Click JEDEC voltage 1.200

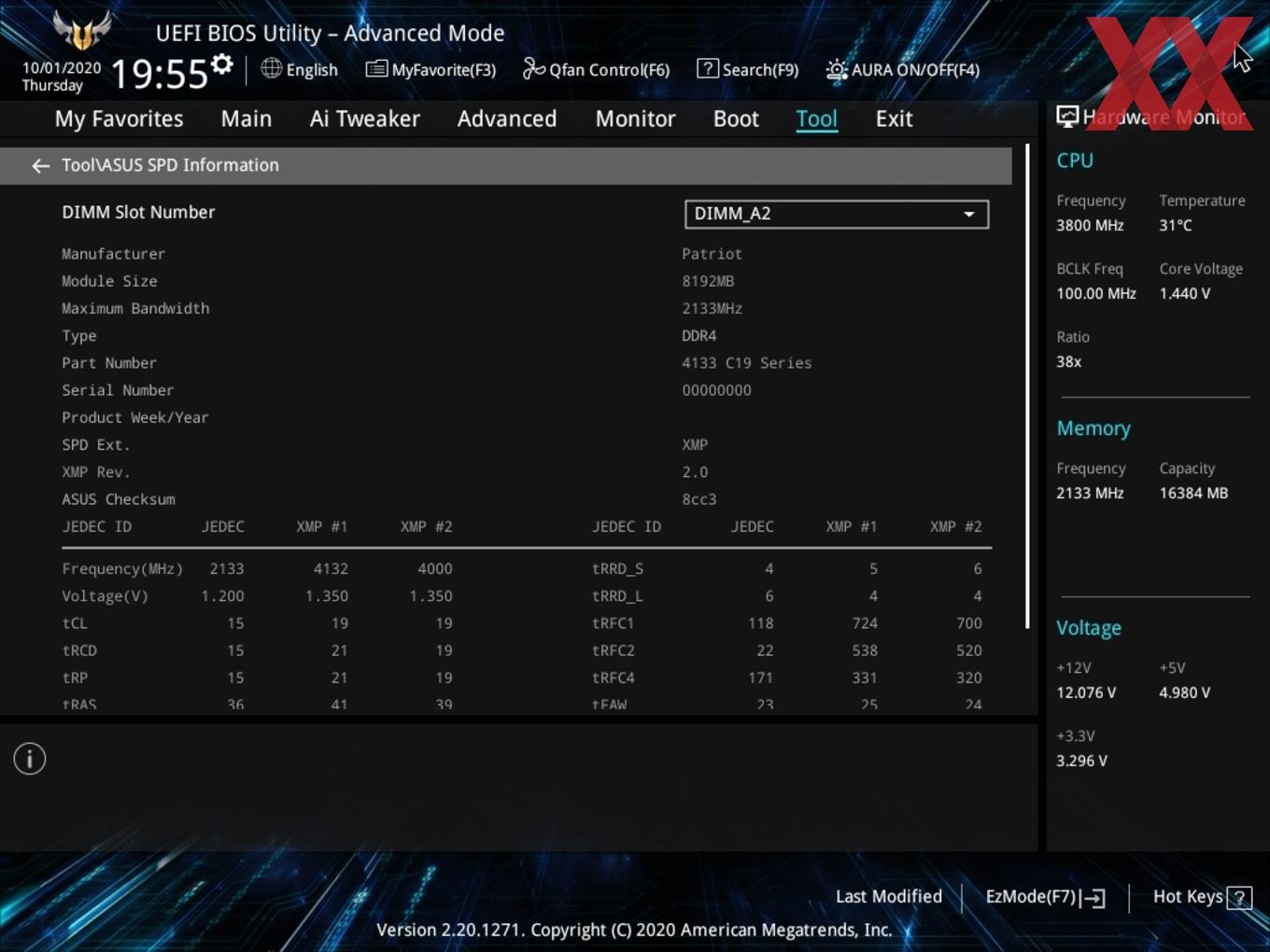coord(222,595)
